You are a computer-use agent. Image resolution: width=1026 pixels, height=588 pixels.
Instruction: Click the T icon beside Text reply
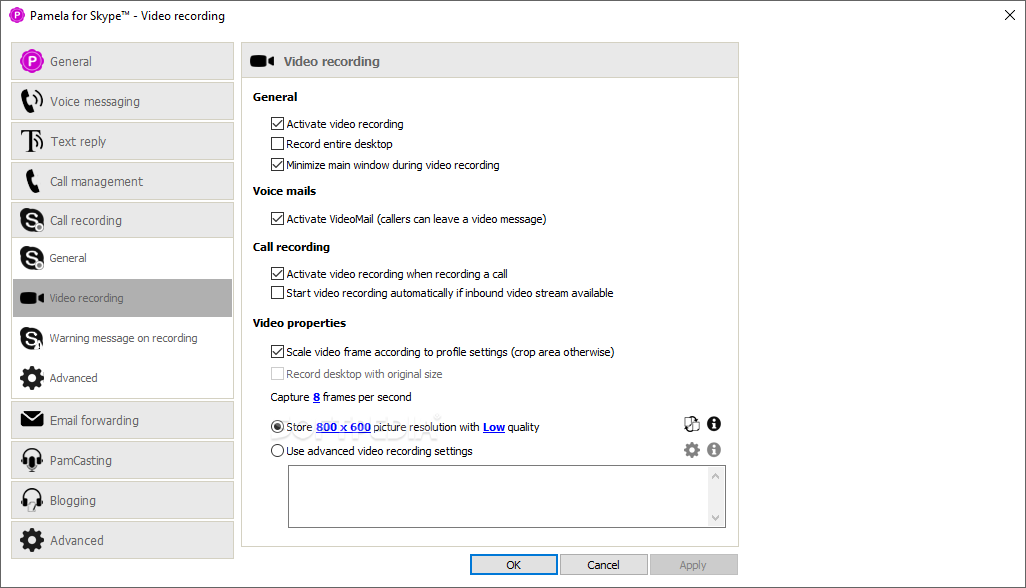(31, 141)
